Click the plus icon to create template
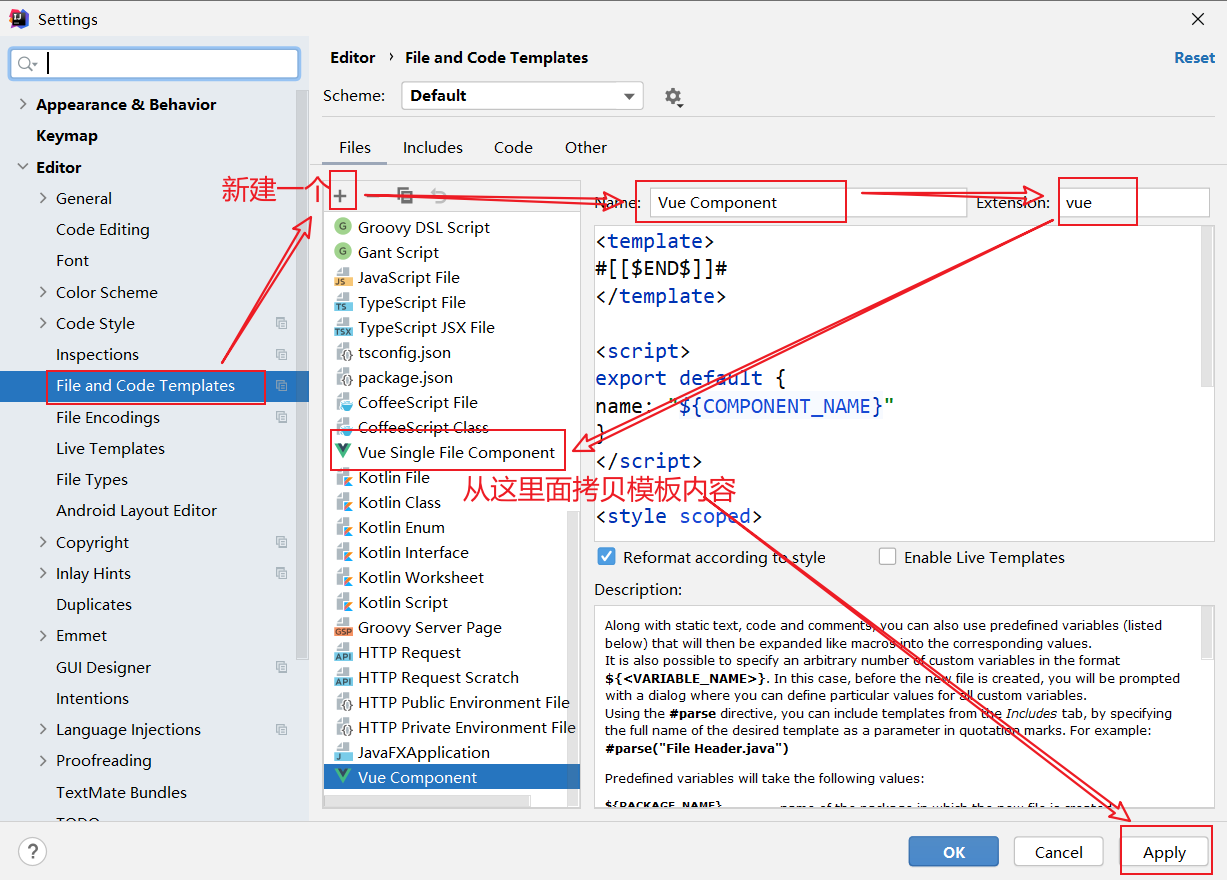Viewport: 1227px width, 880px height. pos(340,196)
